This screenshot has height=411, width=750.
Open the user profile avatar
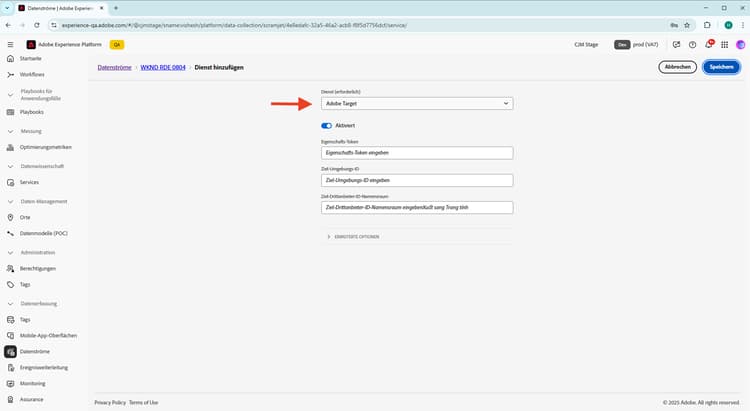(x=740, y=44)
